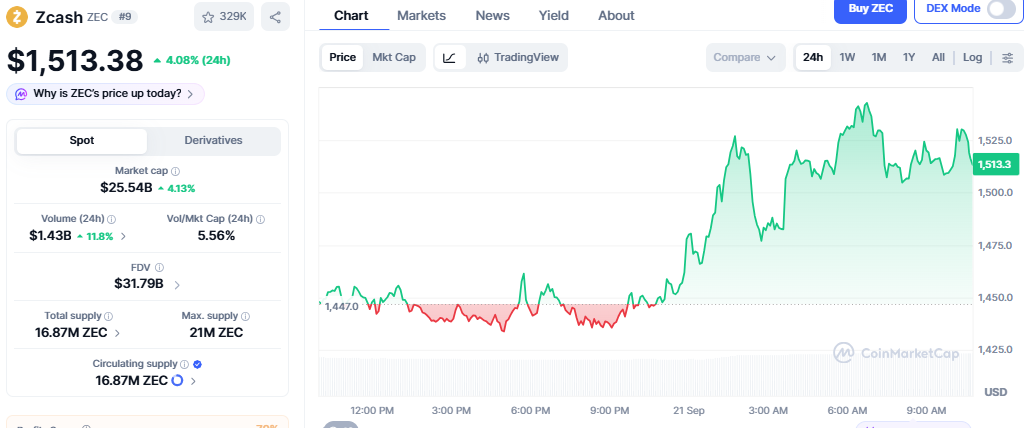1024x428 pixels.
Task: Set chart range to 1M
Action: pos(879,58)
